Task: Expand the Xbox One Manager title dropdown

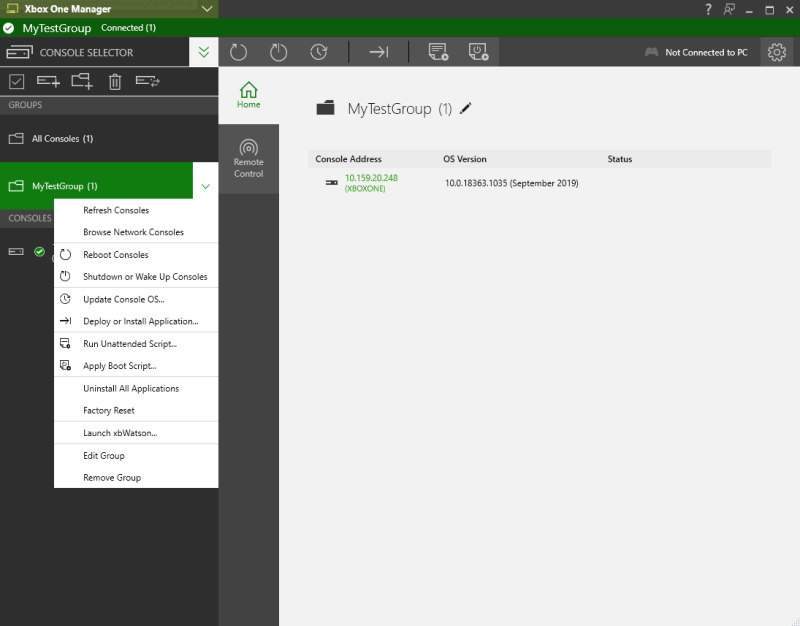Action: 207,9
